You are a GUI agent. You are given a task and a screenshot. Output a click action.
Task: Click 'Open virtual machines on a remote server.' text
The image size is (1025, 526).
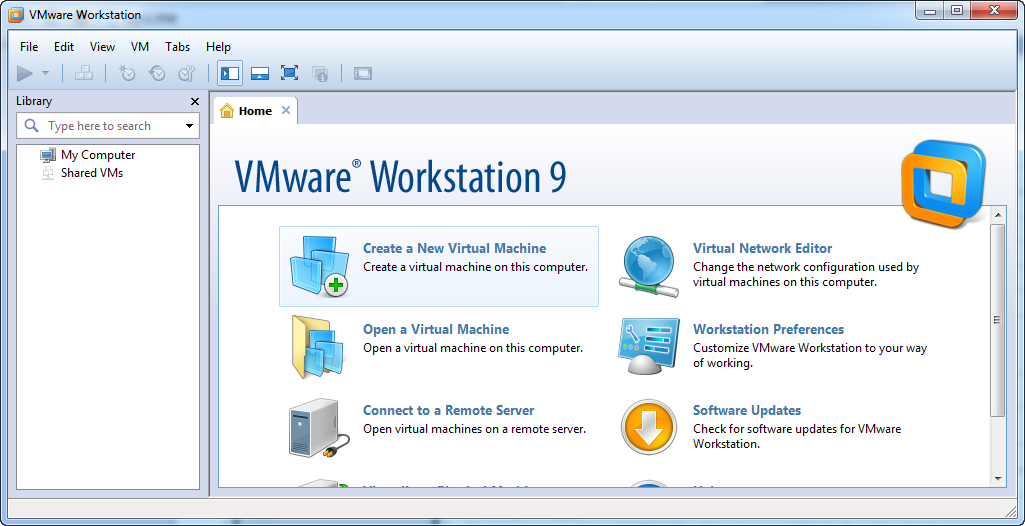coord(474,429)
